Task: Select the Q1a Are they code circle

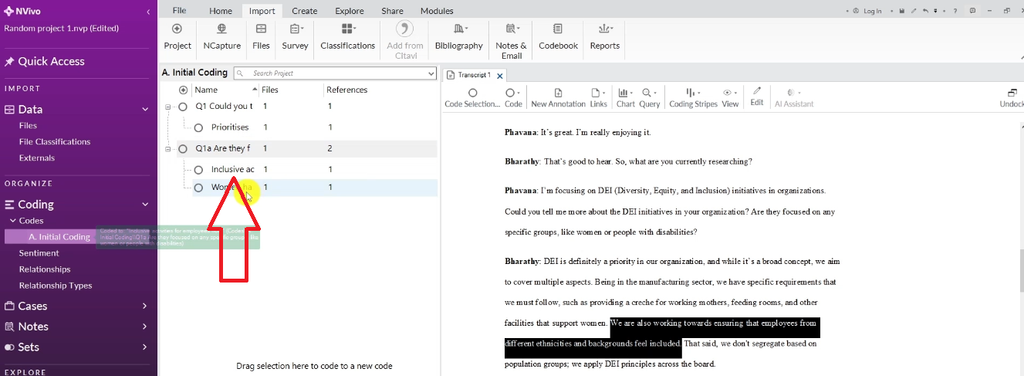Action: (183, 149)
